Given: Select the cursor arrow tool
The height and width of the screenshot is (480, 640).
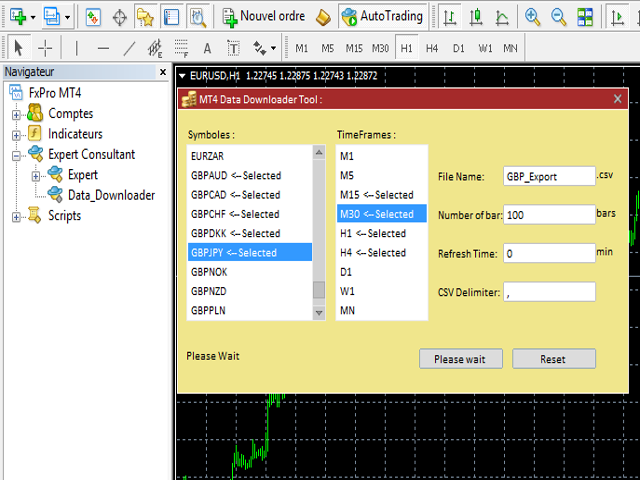Looking at the screenshot, I should pos(18,48).
